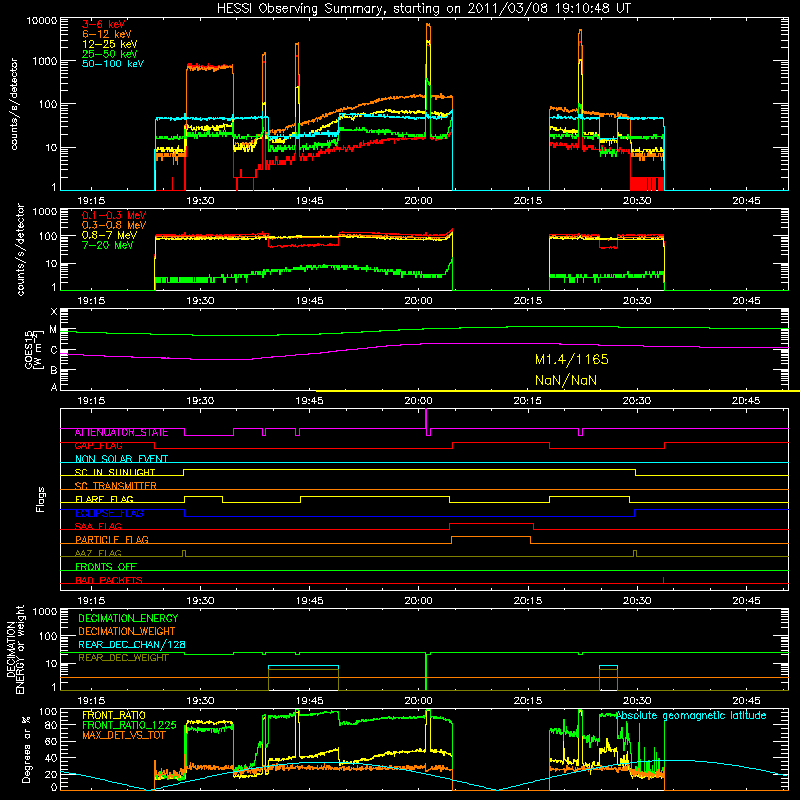Click the HESSI Observing Summary title
Screen dimensions: 800x800
pos(424,8)
